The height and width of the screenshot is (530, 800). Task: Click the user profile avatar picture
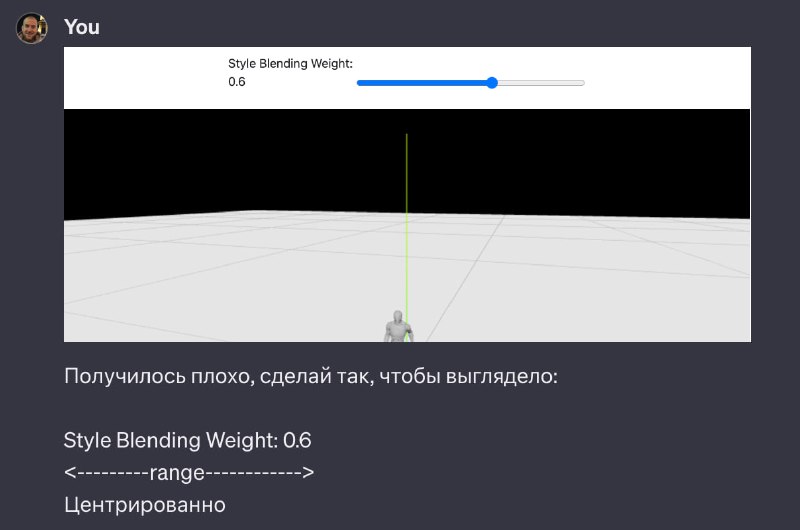[x=32, y=28]
